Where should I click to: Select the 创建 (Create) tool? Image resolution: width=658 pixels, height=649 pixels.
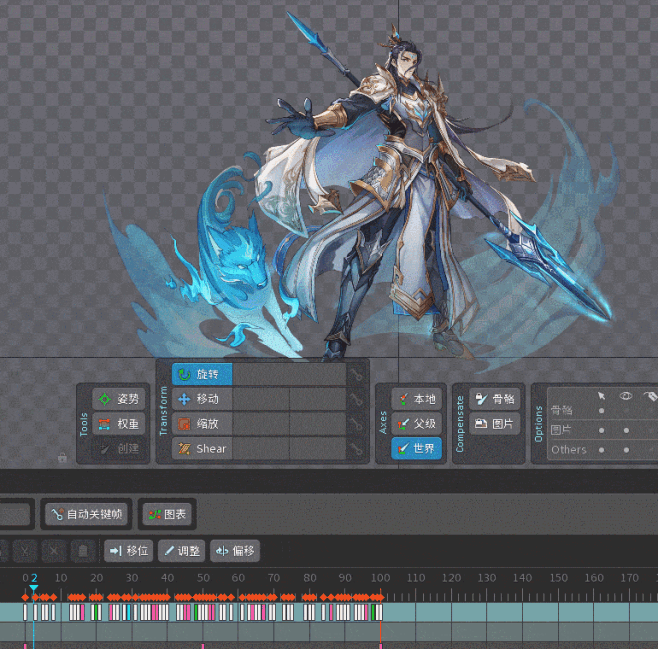[x=119, y=448]
